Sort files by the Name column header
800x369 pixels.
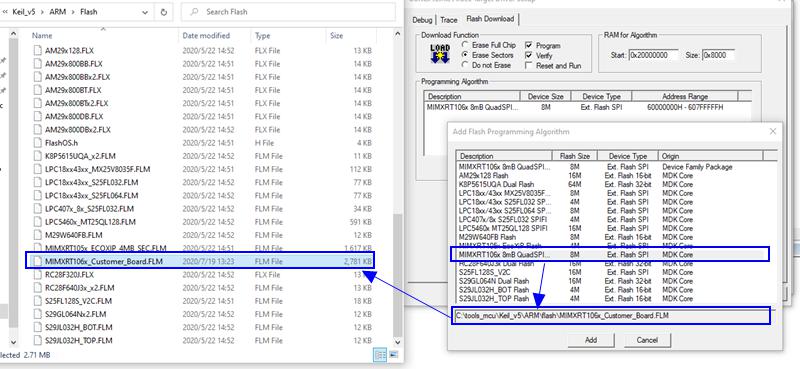coord(42,36)
